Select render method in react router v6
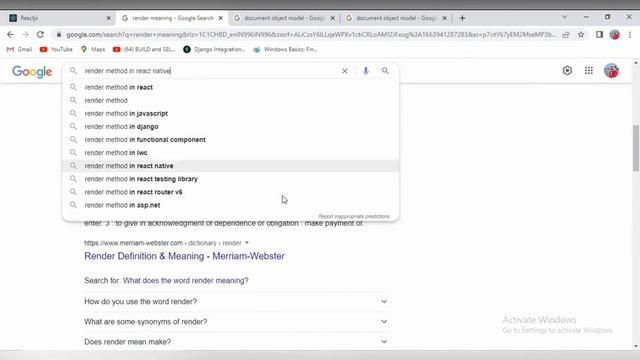 coord(231,192)
